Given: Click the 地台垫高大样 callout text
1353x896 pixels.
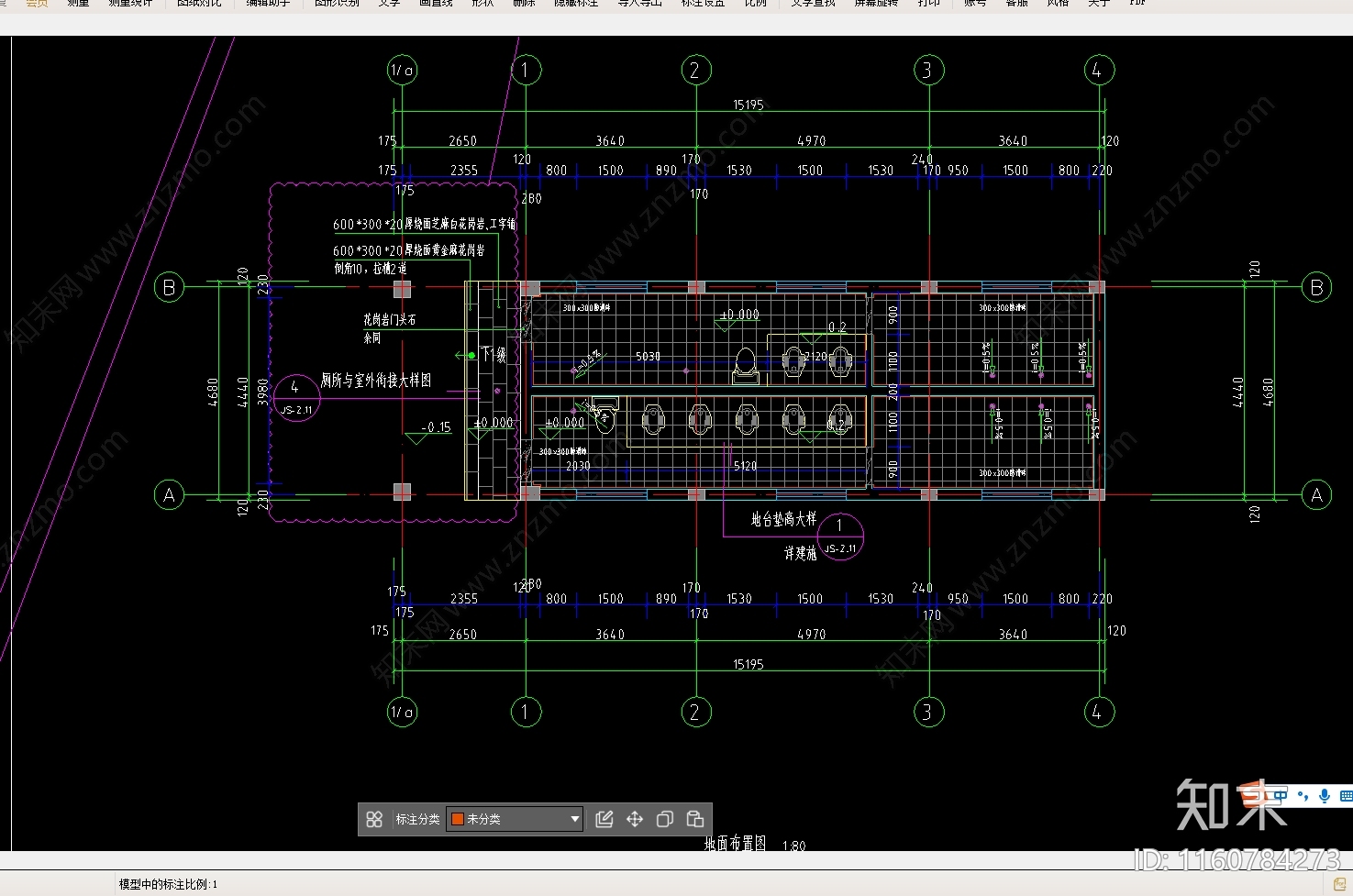Looking at the screenshot, I should 783,519.
